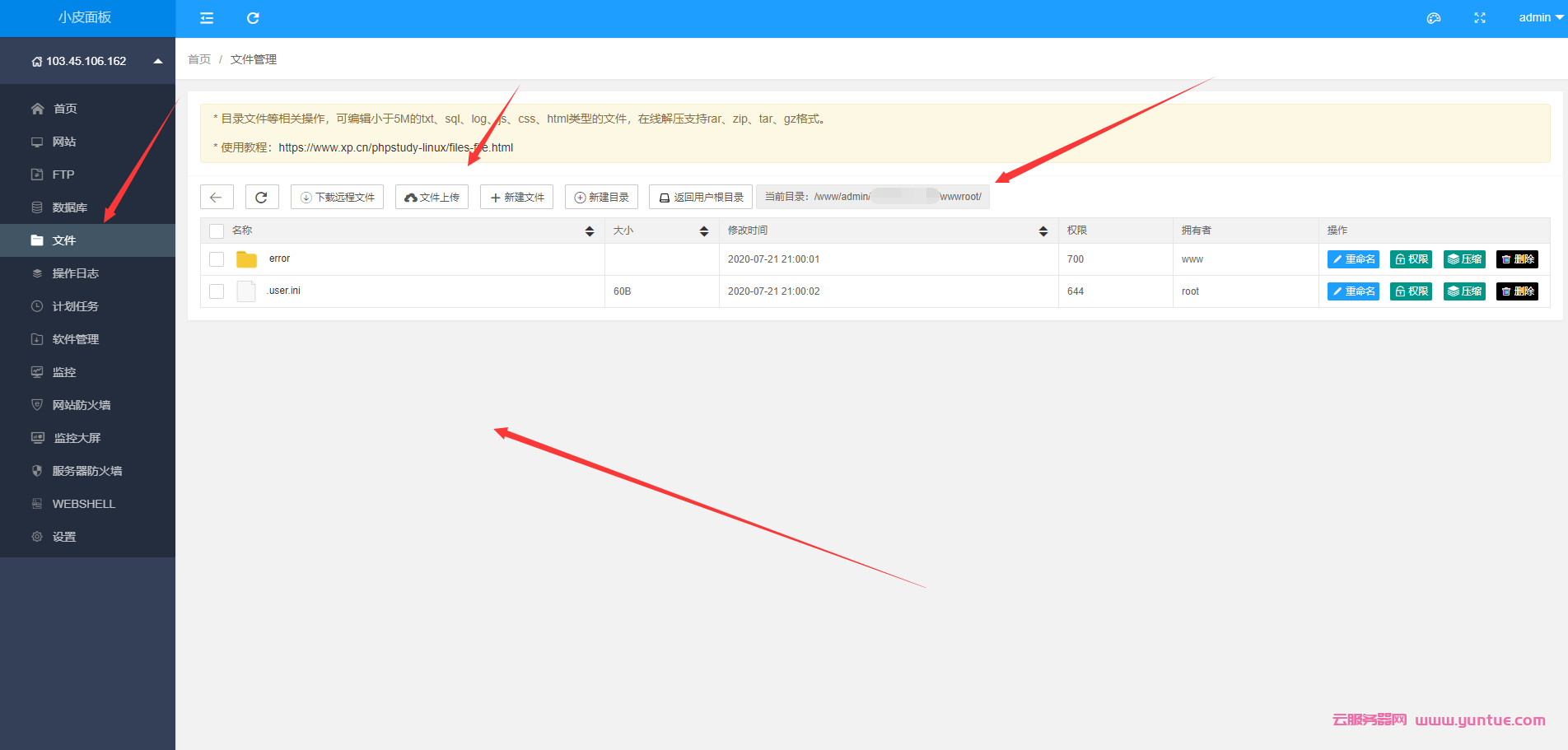Click the .user.ini file icon
The width and height of the screenshot is (1568, 750).
pyautogui.click(x=246, y=291)
